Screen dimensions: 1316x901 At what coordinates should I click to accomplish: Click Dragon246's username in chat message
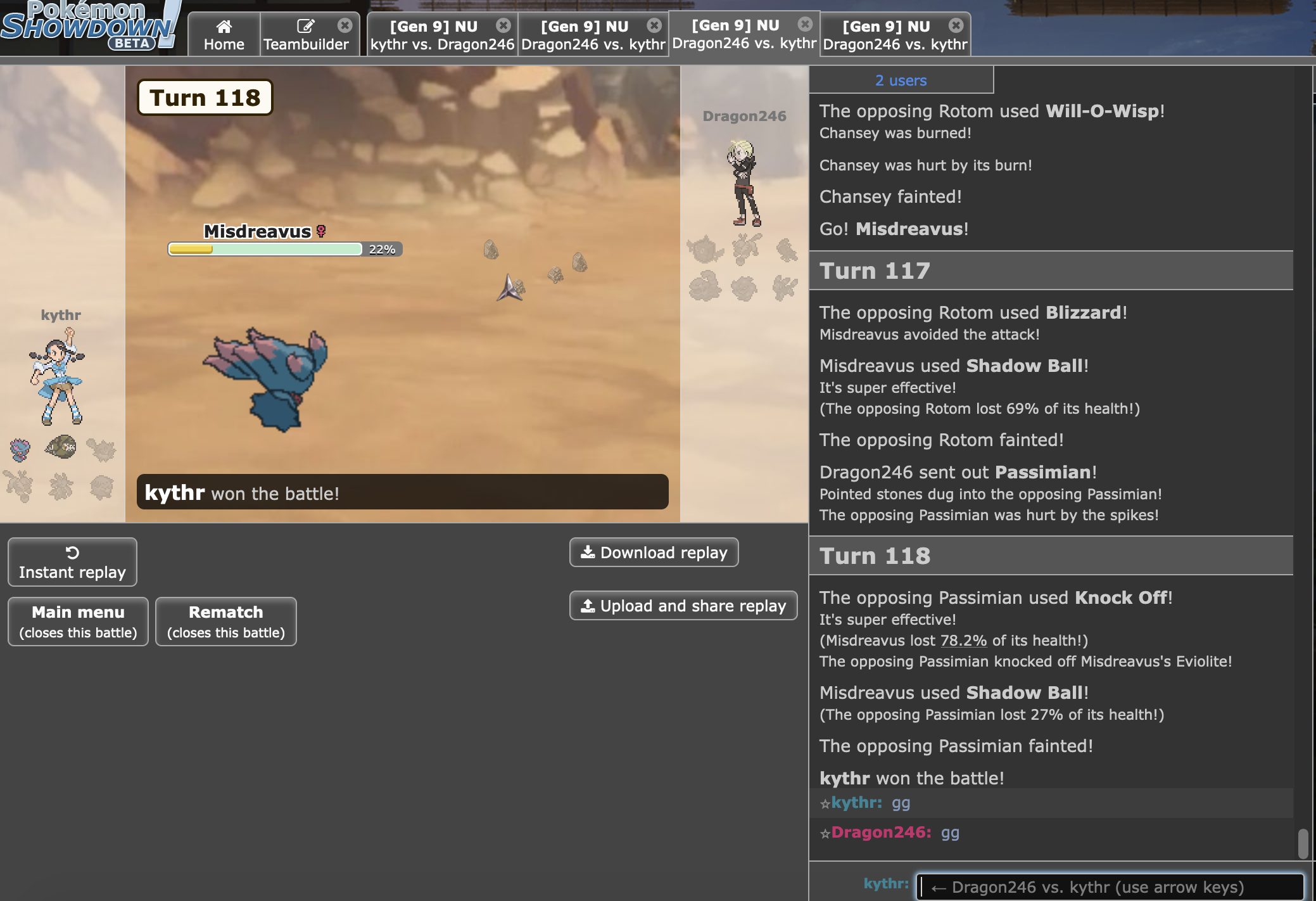(x=881, y=833)
